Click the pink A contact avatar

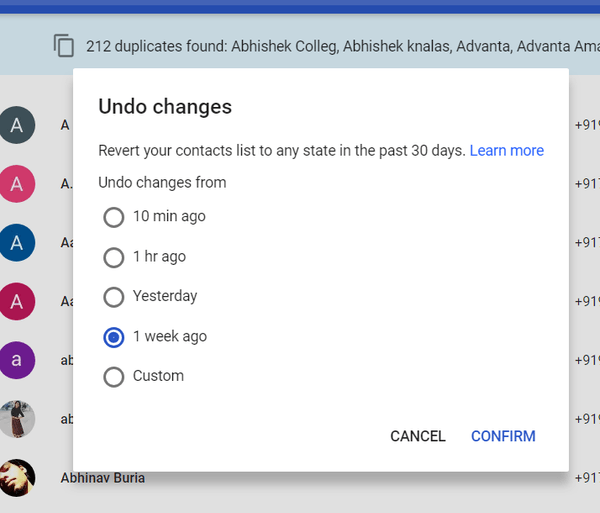click(17, 183)
